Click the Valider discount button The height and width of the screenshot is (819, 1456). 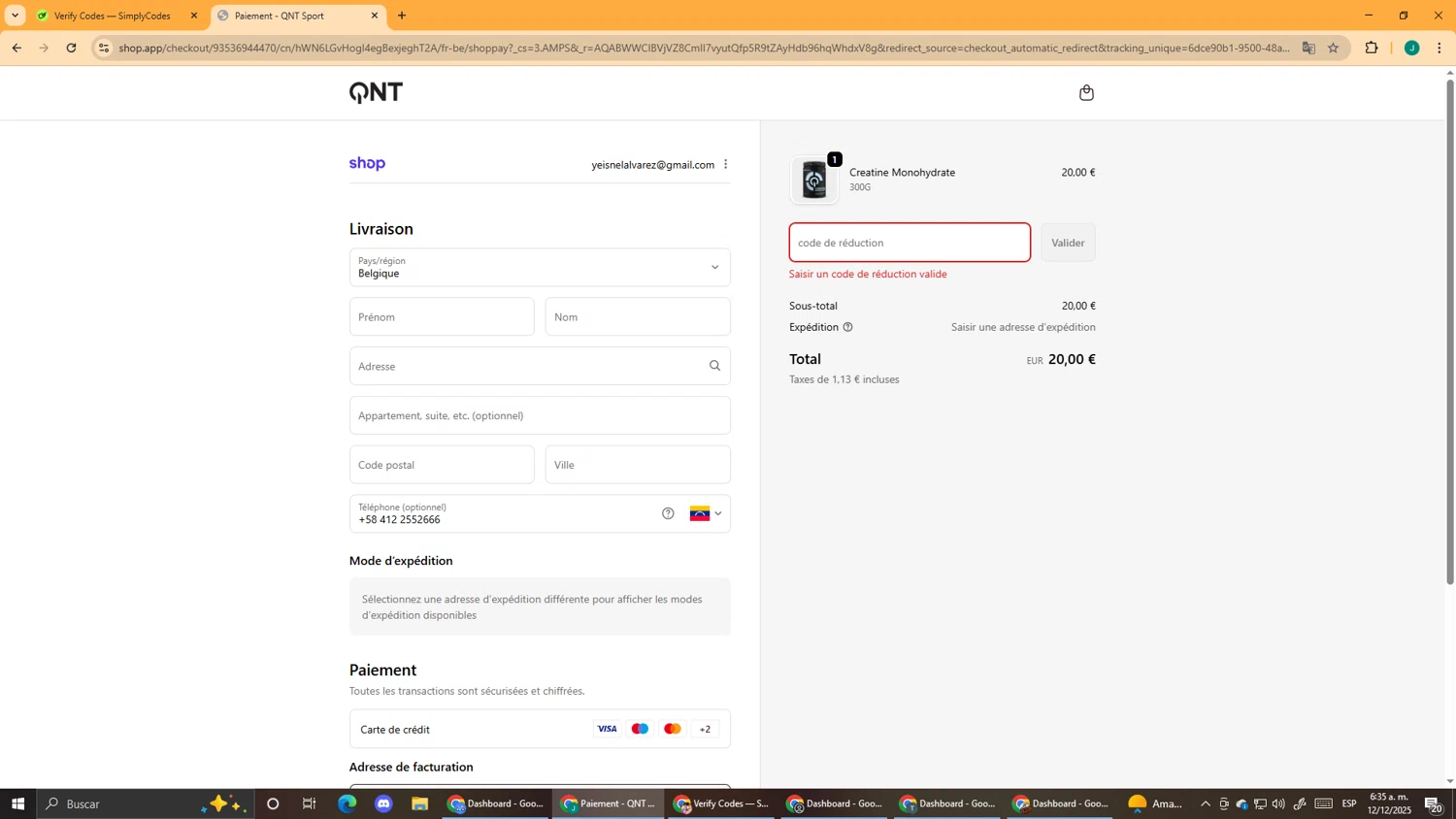coord(1068,243)
